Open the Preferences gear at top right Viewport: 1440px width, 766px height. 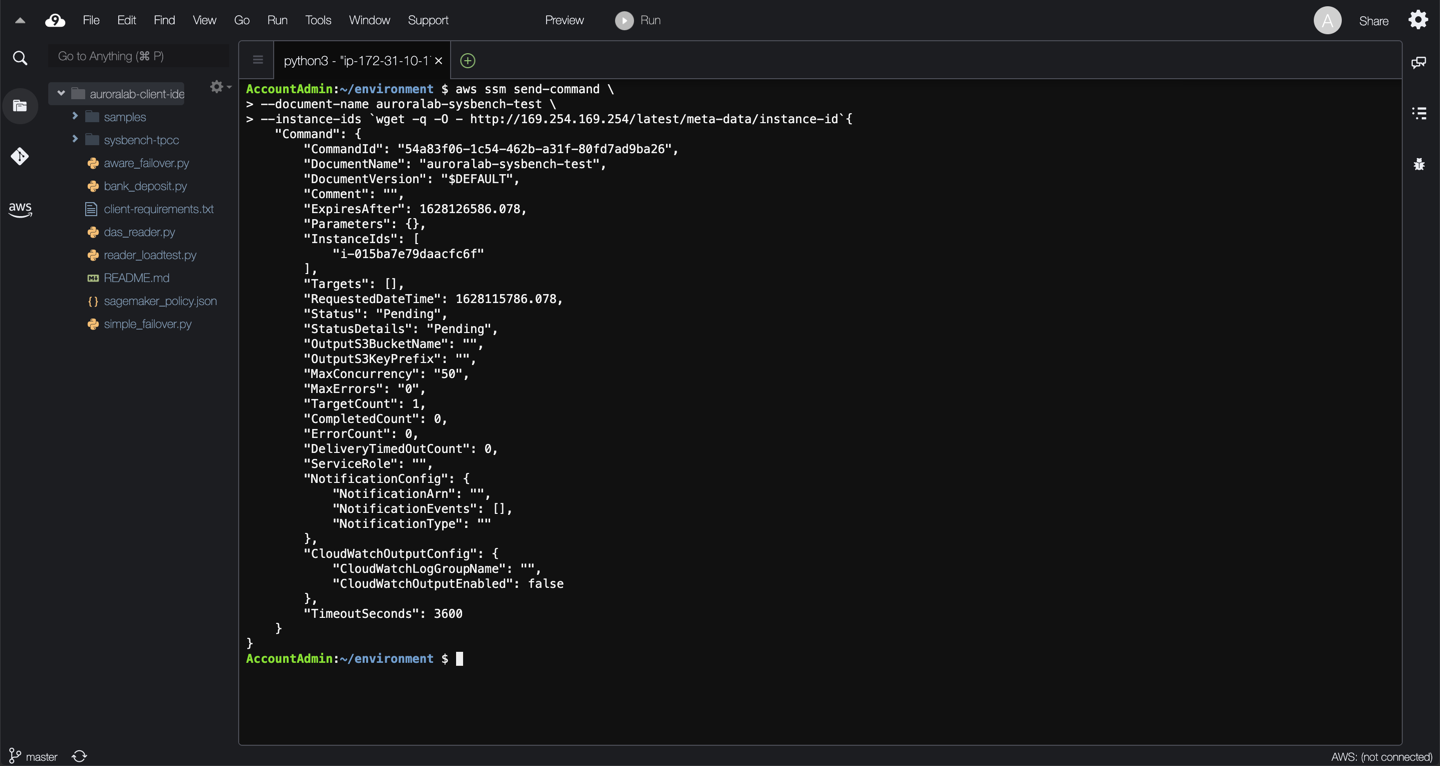point(1418,19)
